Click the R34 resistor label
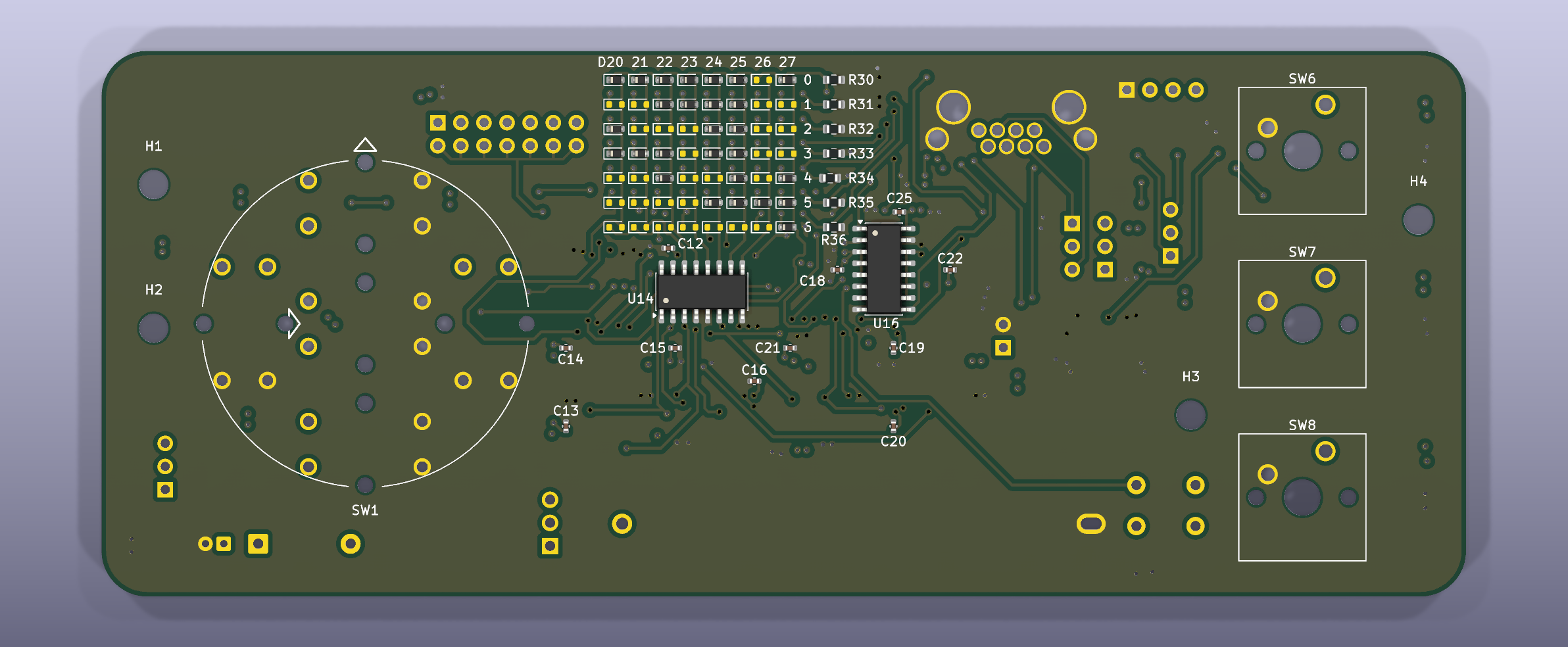Screen dimensions: 1568x647 pos(861,178)
